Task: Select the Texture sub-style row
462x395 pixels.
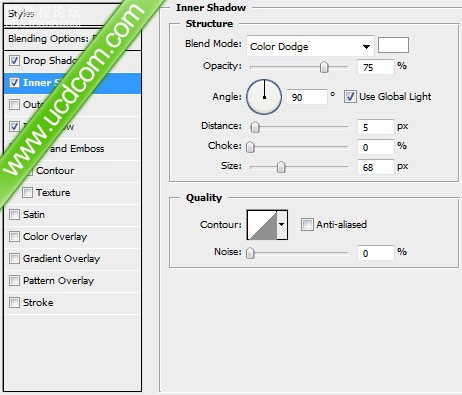Action: (73, 193)
